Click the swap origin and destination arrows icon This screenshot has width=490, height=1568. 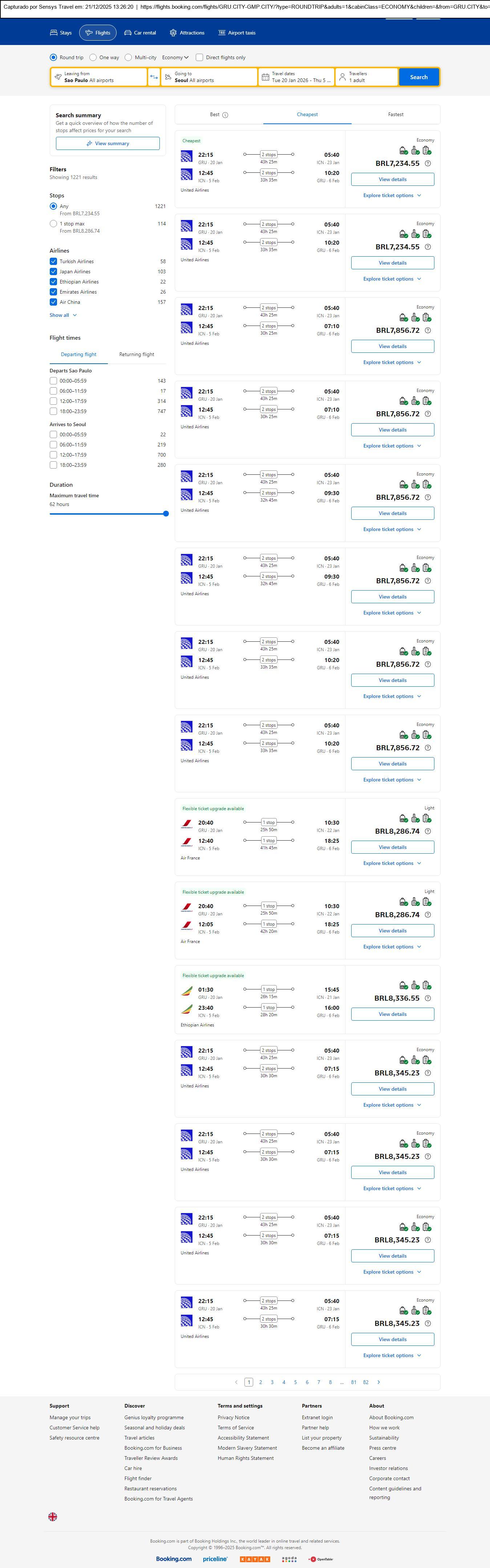coord(154,77)
